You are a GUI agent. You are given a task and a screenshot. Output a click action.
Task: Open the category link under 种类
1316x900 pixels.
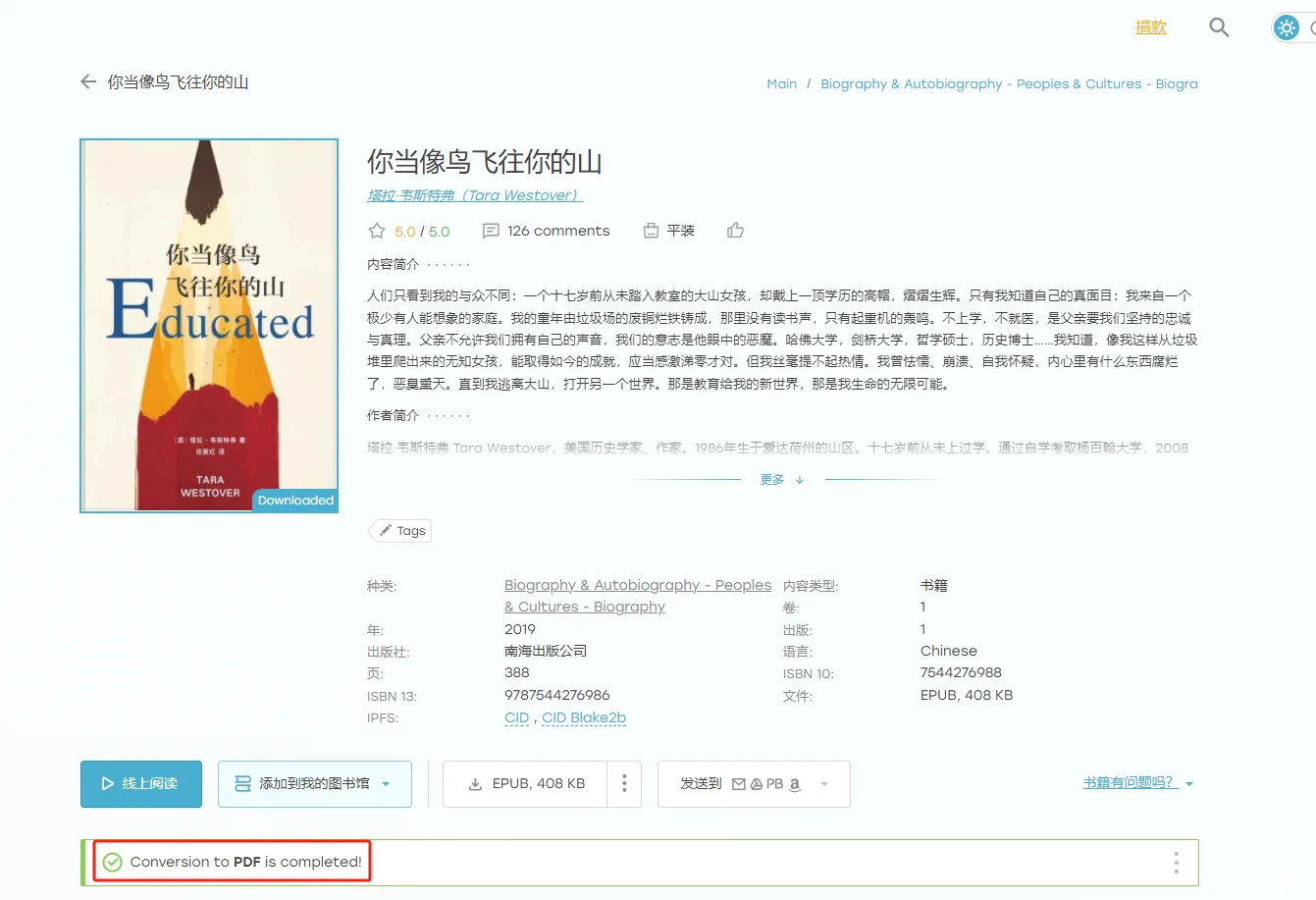coord(637,596)
